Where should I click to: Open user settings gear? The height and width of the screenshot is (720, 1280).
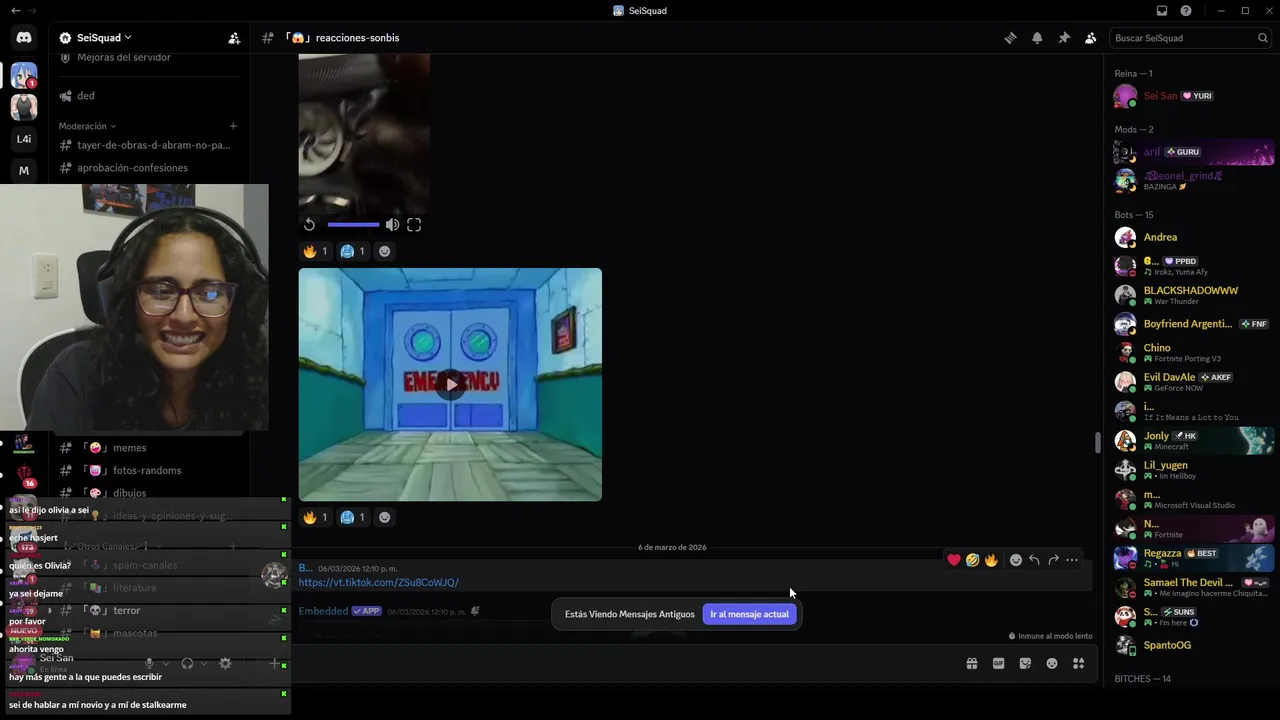(x=225, y=663)
